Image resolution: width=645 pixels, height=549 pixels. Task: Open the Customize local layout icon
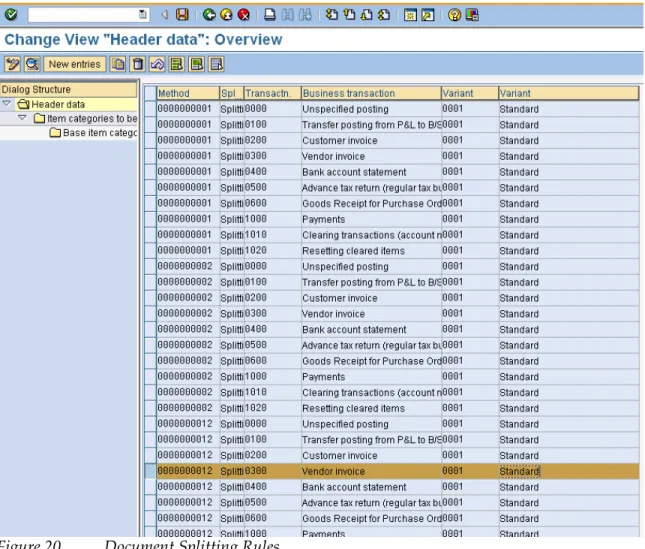[471, 15]
